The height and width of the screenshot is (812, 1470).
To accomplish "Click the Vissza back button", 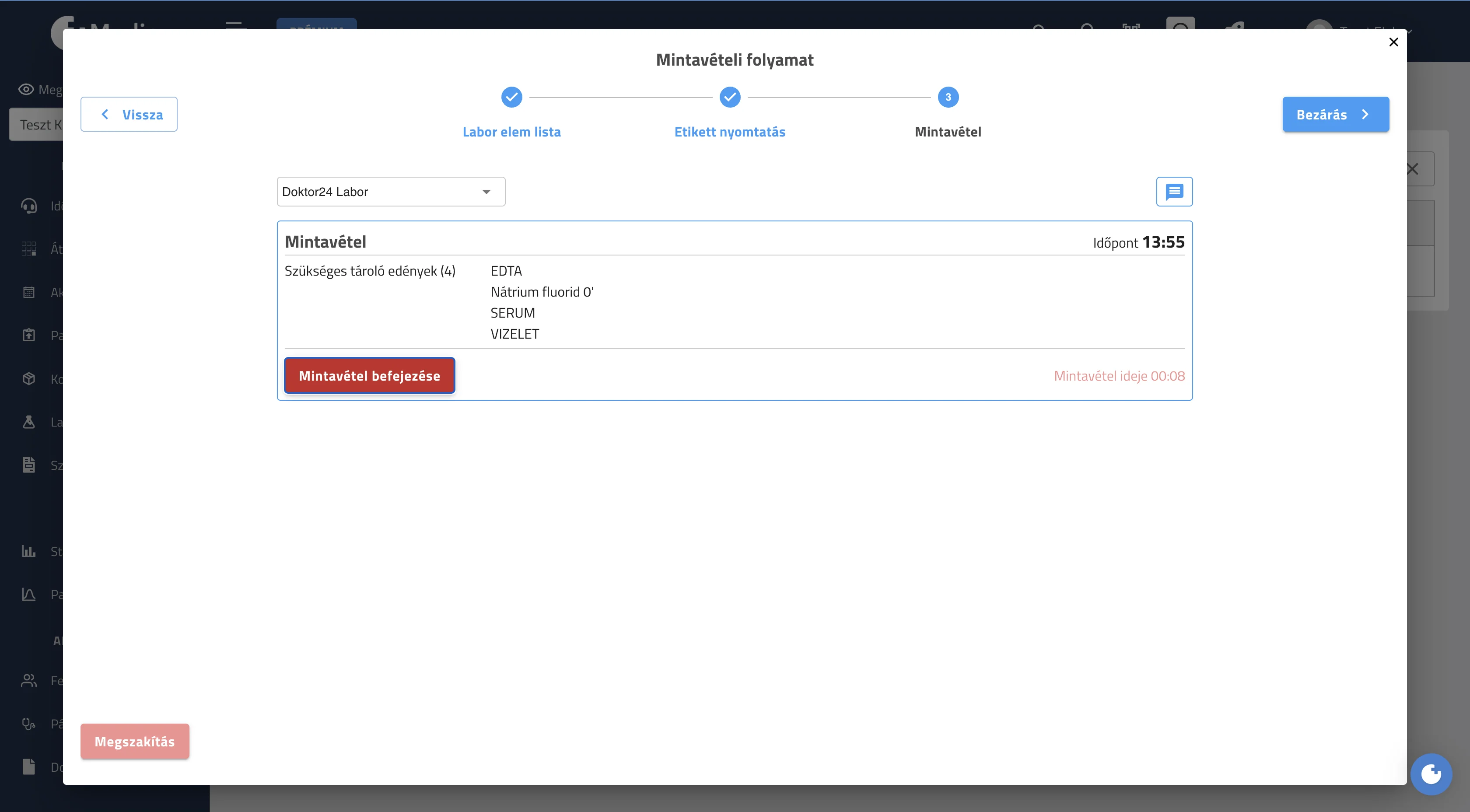I will 129,114.
